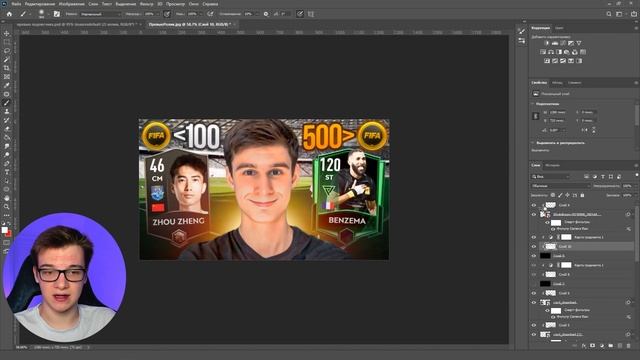Click the background color swatch
Screen dimensions: 640x360
pyautogui.click(x=9, y=233)
